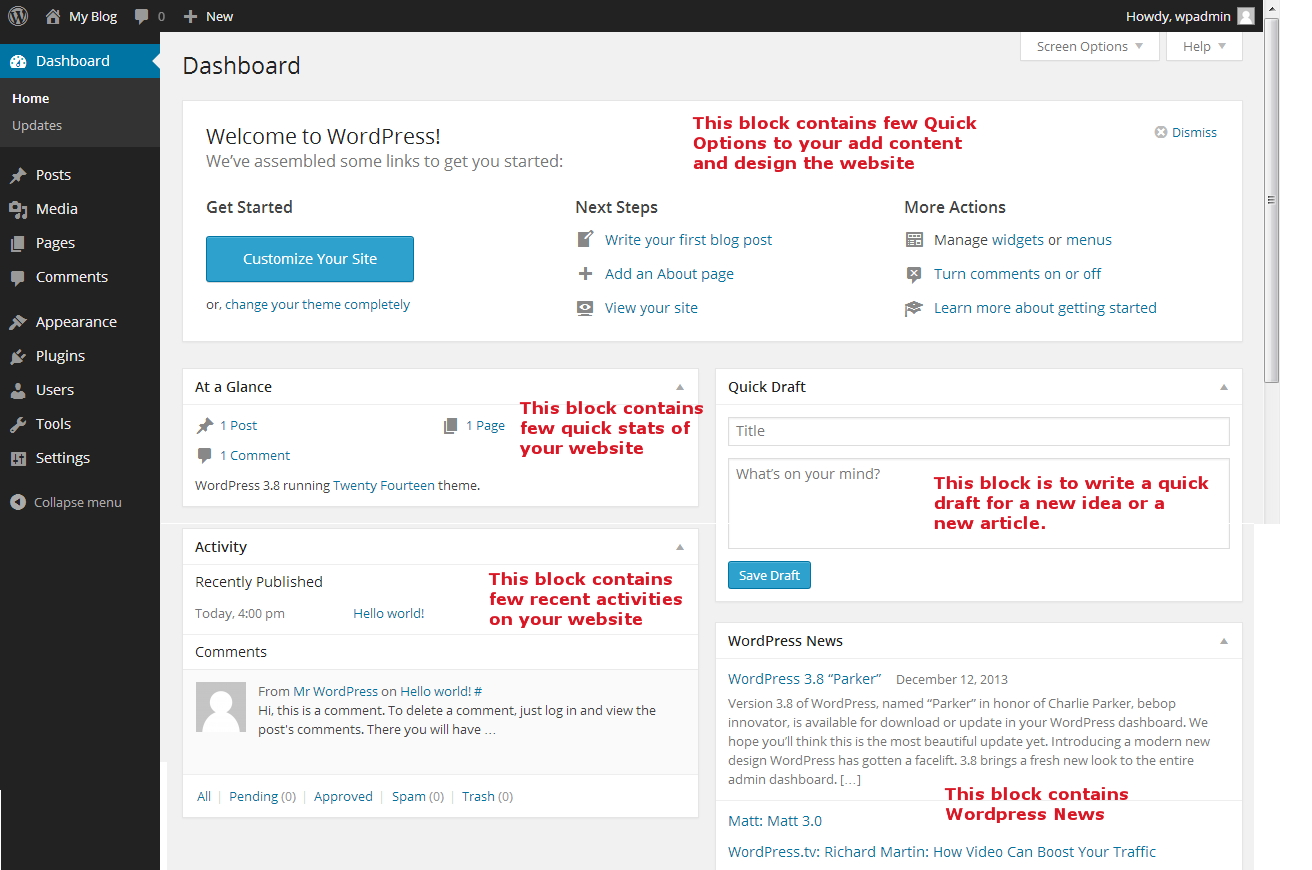Image resolution: width=1312 pixels, height=870 pixels.
Task: Click the Pages icon in sidebar
Action: pos(18,243)
